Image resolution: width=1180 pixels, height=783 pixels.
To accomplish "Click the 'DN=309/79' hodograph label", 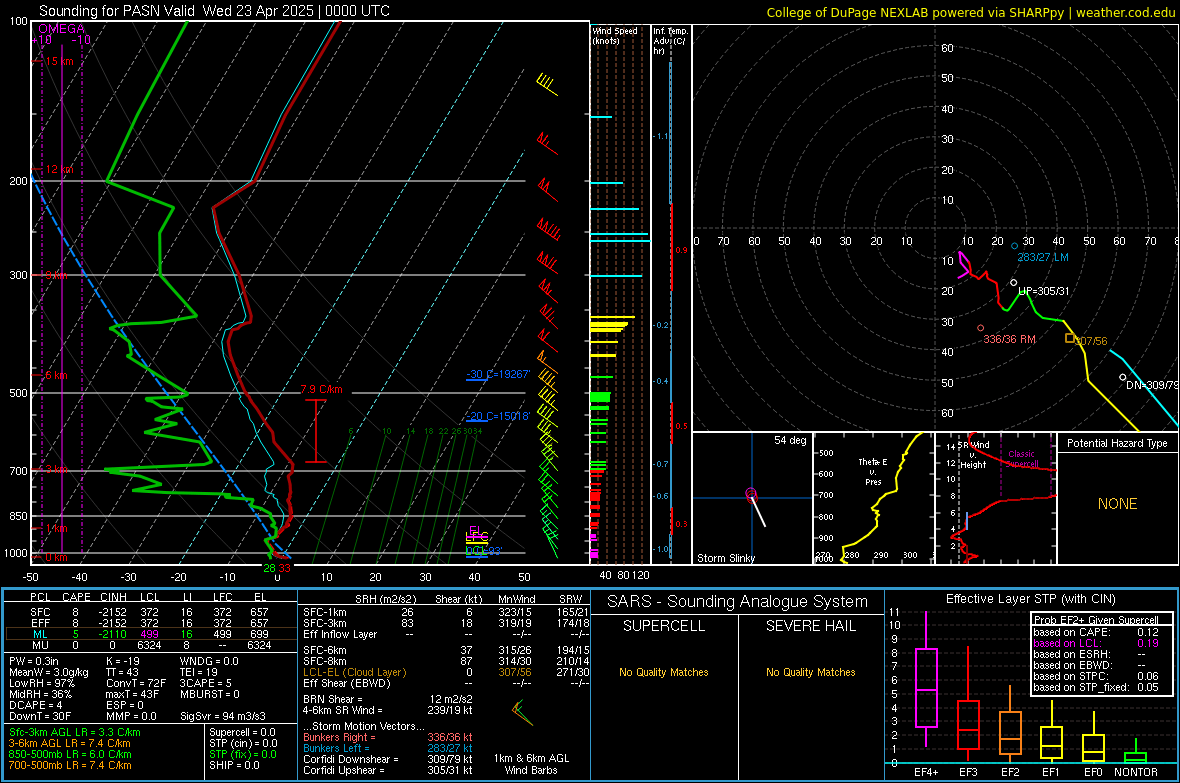I will pos(1152,385).
